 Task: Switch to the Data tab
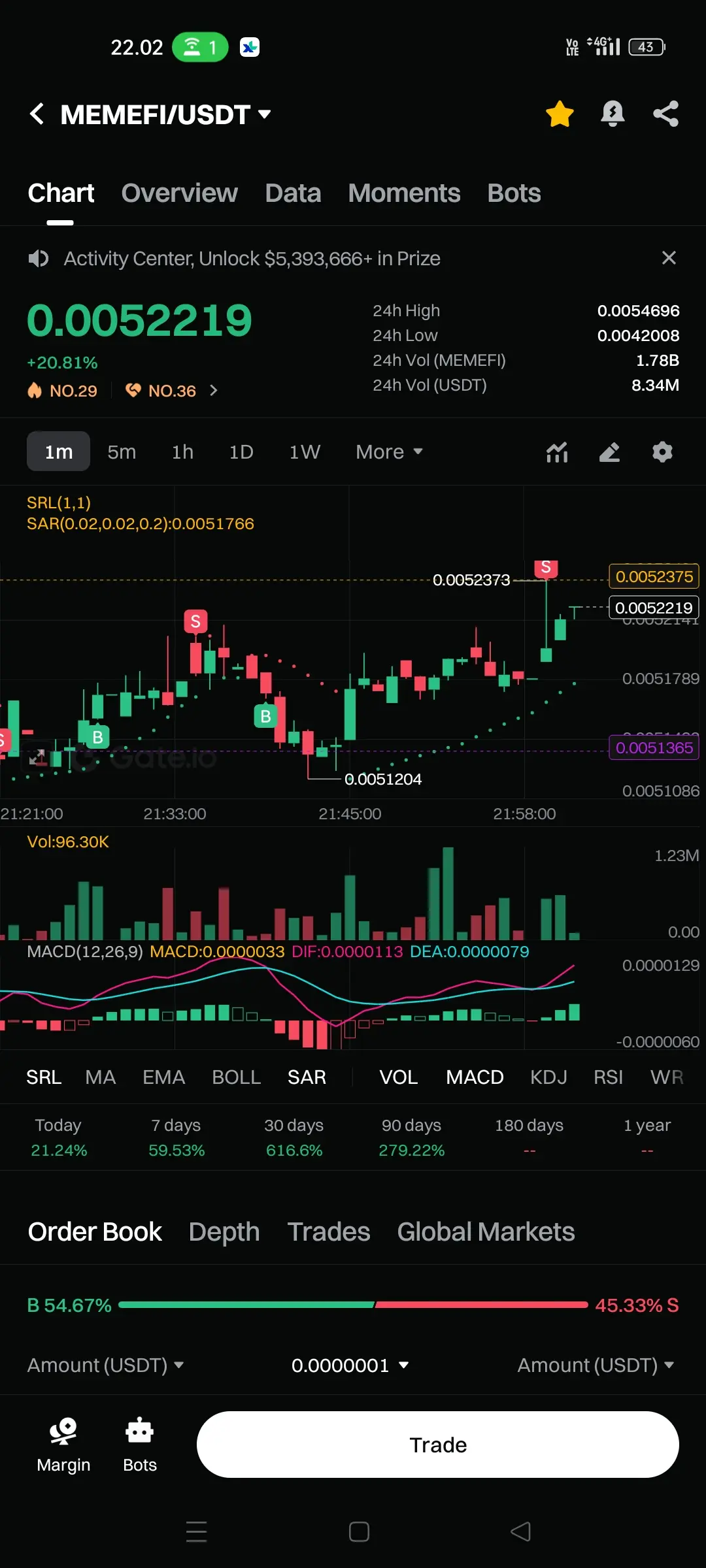[x=293, y=193]
